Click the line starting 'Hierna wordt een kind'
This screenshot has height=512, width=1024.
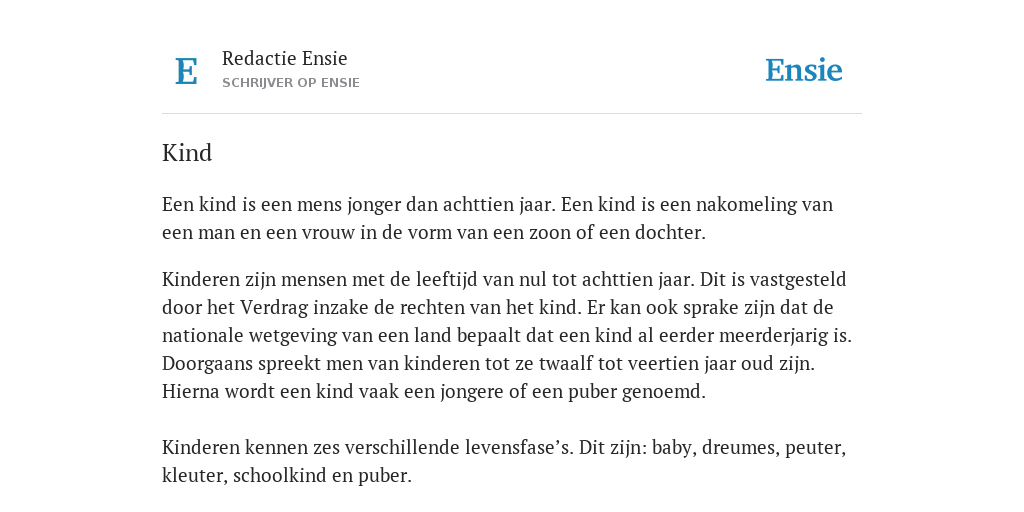click(434, 391)
